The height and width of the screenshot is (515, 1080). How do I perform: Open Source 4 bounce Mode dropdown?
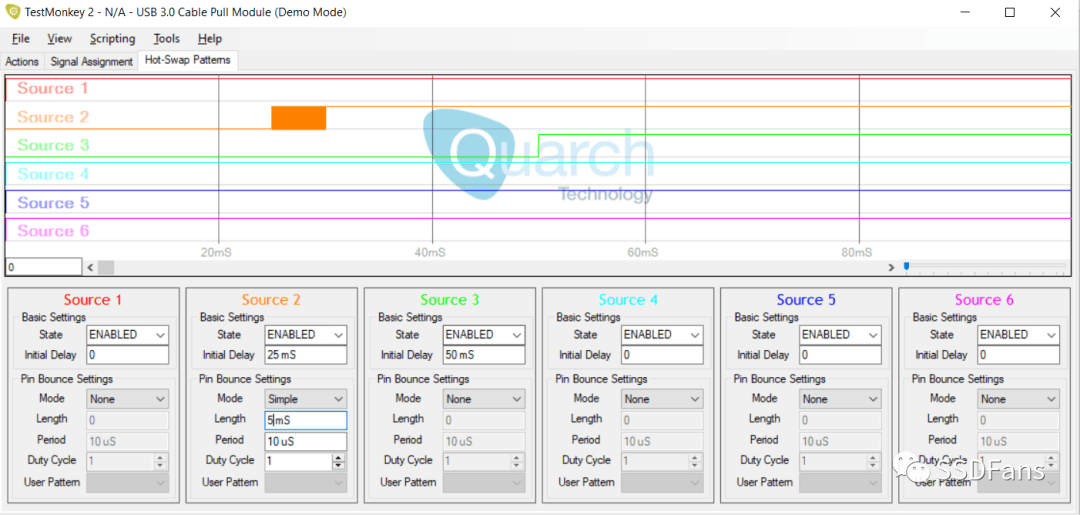pyautogui.click(x=662, y=399)
